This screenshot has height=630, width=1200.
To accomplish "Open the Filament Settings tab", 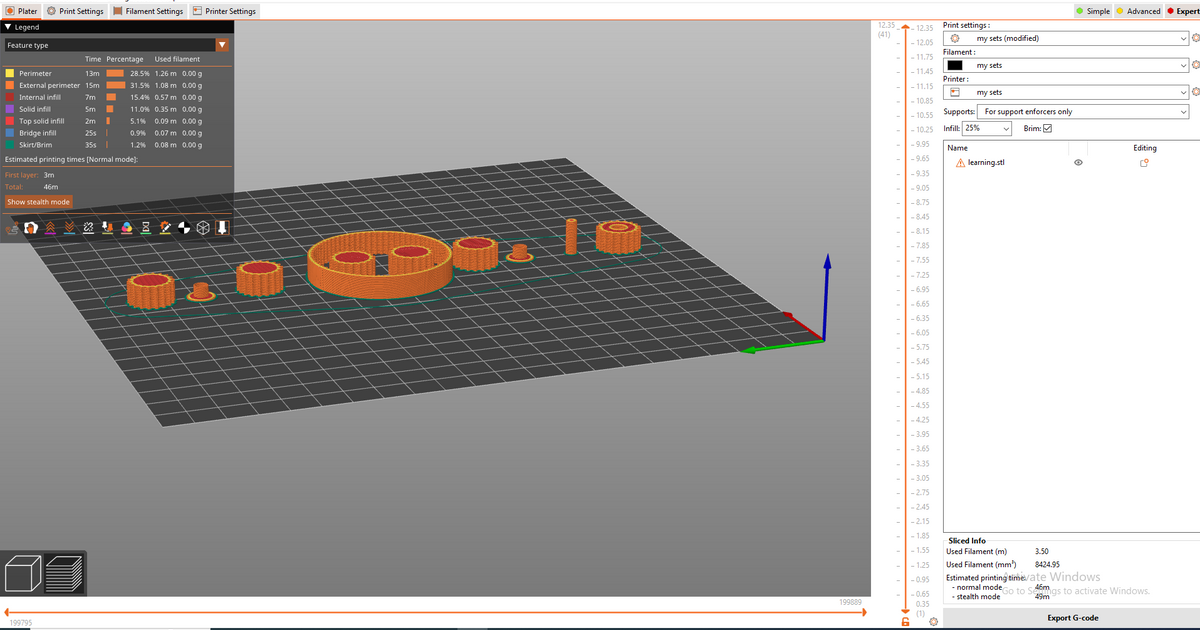I will tap(148, 11).
